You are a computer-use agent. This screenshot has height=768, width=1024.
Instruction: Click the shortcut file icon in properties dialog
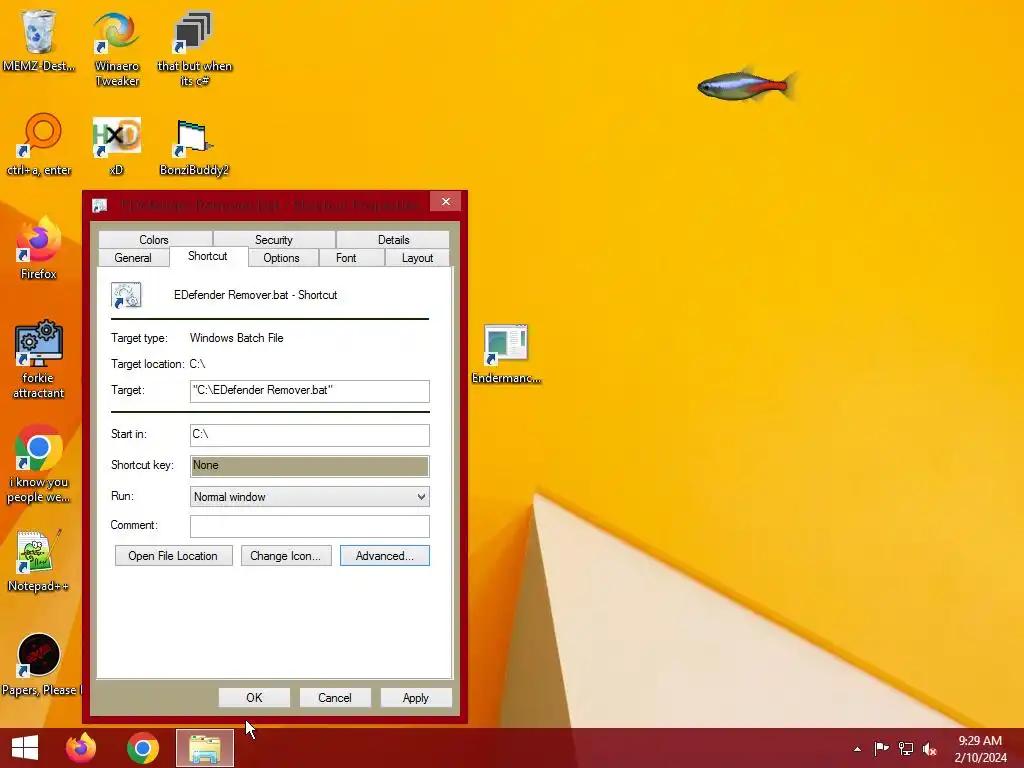tap(126, 295)
